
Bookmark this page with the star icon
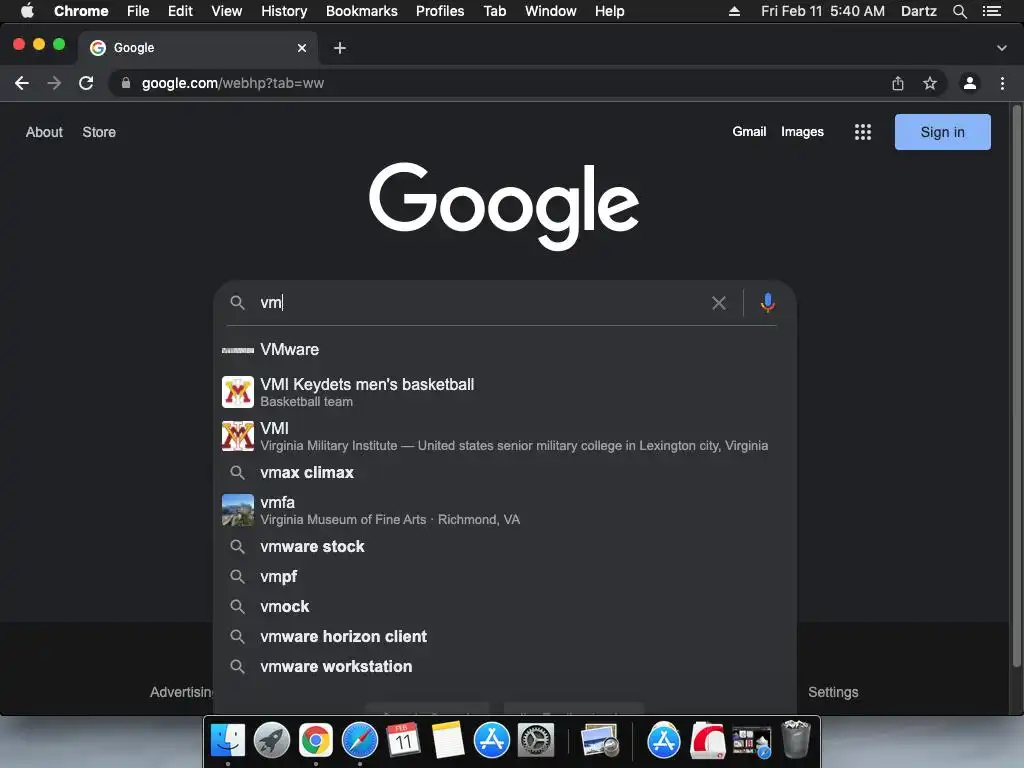point(930,83)
